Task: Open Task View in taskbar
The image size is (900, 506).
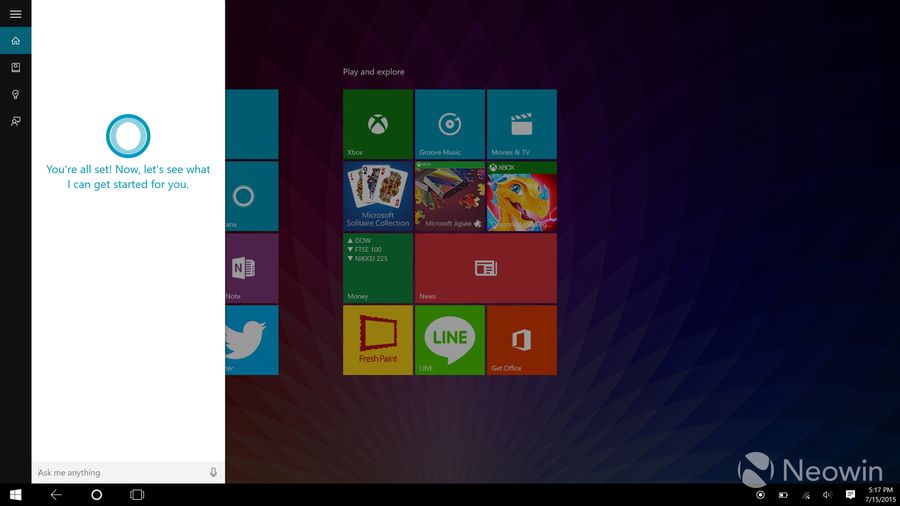Action: 137,495
